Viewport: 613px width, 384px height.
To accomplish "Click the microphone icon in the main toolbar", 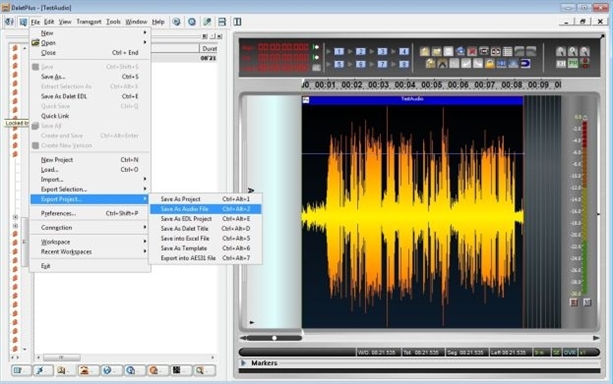I will [x=207, y=22].
